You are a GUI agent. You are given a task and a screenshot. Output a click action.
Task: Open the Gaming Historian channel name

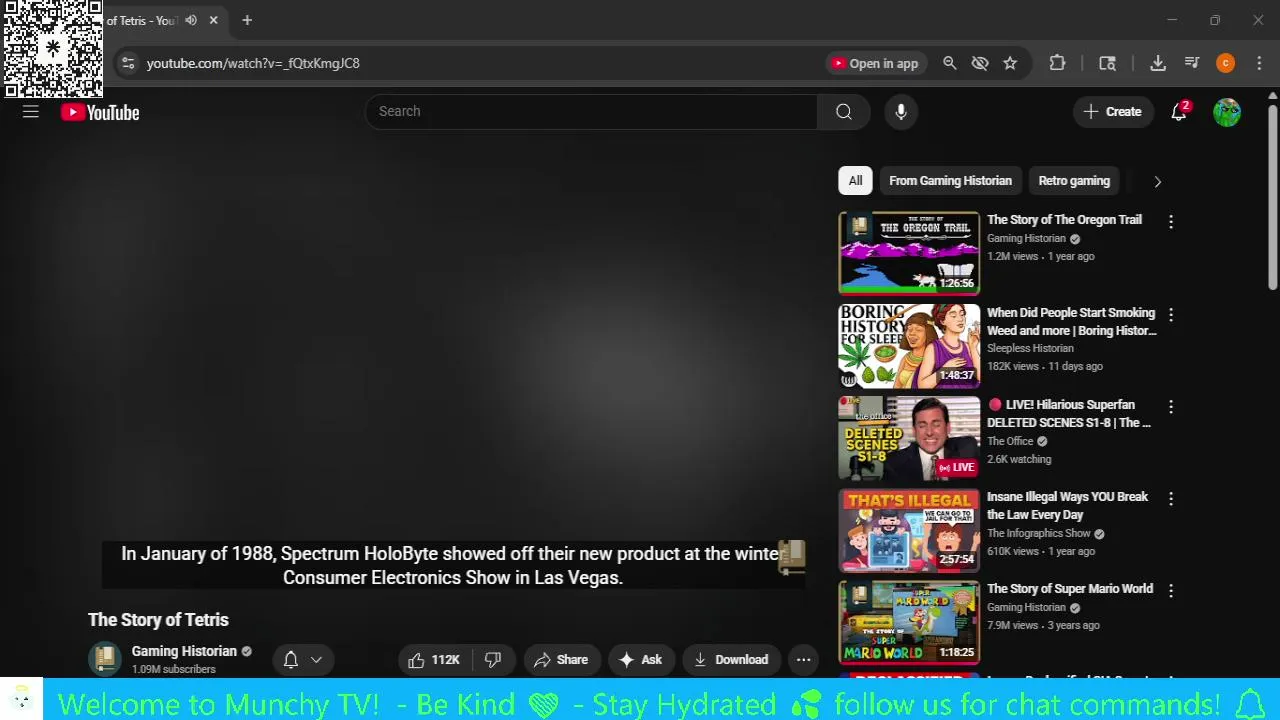184,651
